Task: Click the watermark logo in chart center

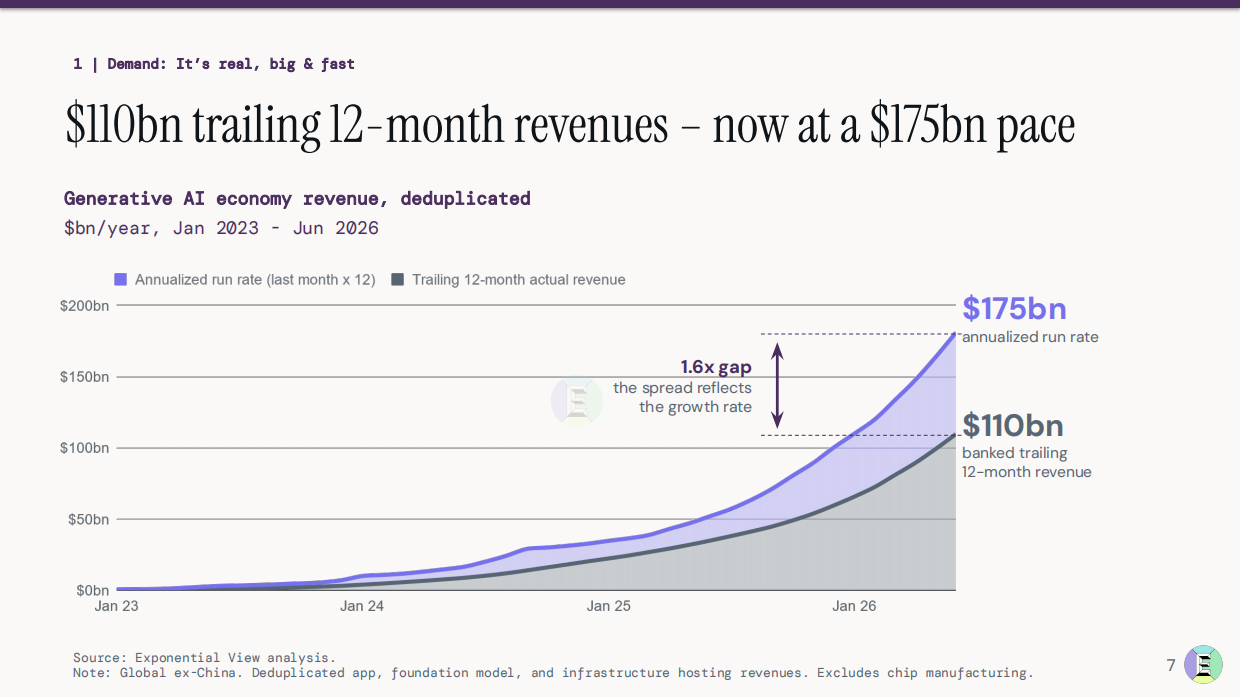Action: [577, 402]
